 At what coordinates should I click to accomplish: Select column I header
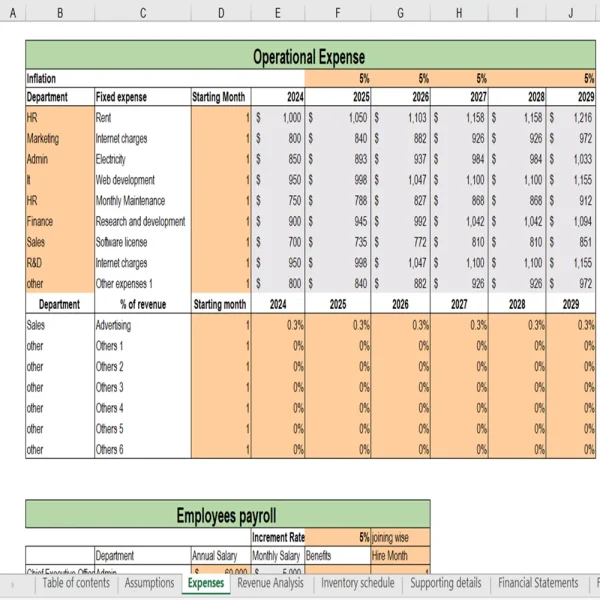[x=517, y=13]
